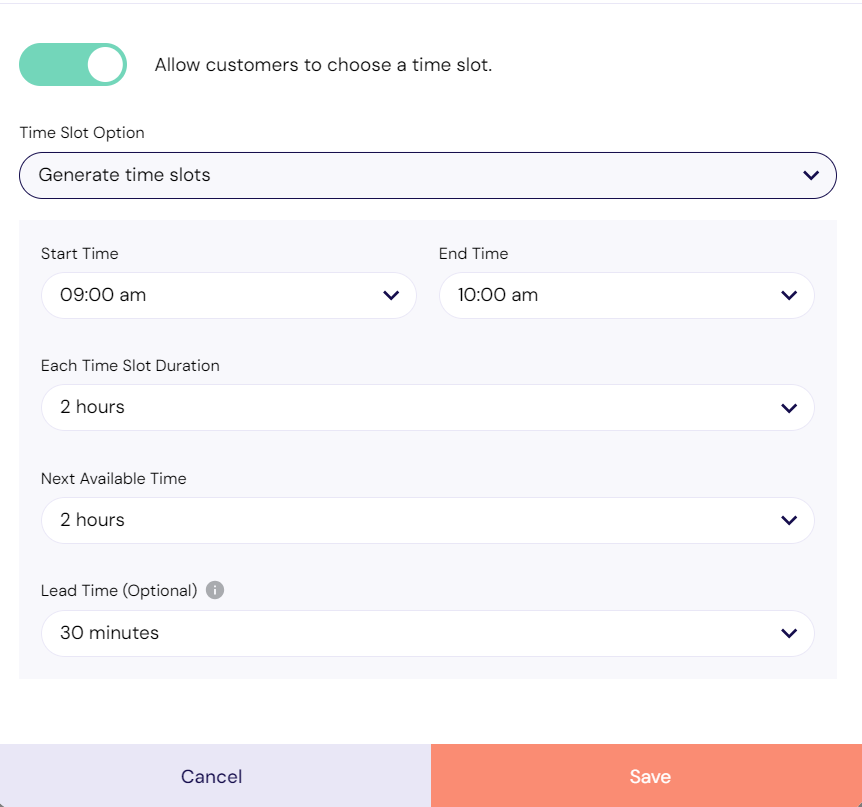This screenshot has height=807, width=862.
Task: Click the Start Time chevron icon
Action: coord(391,295)
